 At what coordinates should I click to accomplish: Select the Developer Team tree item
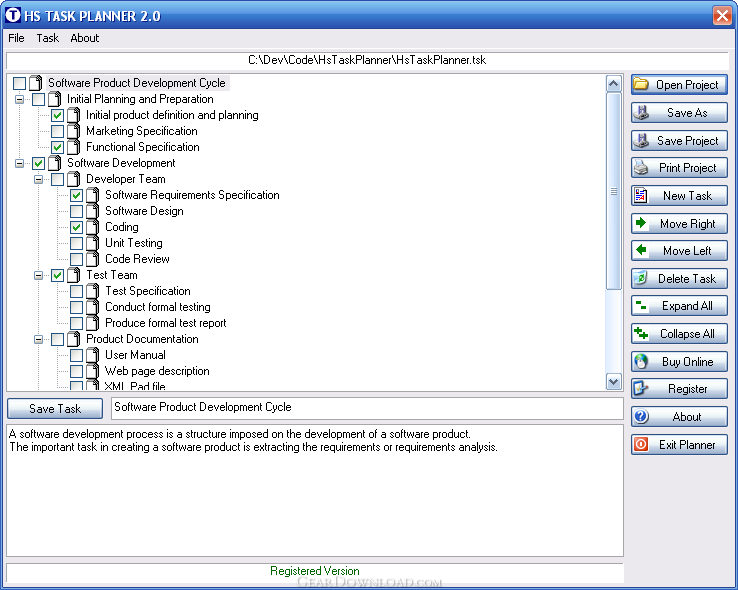126,179
